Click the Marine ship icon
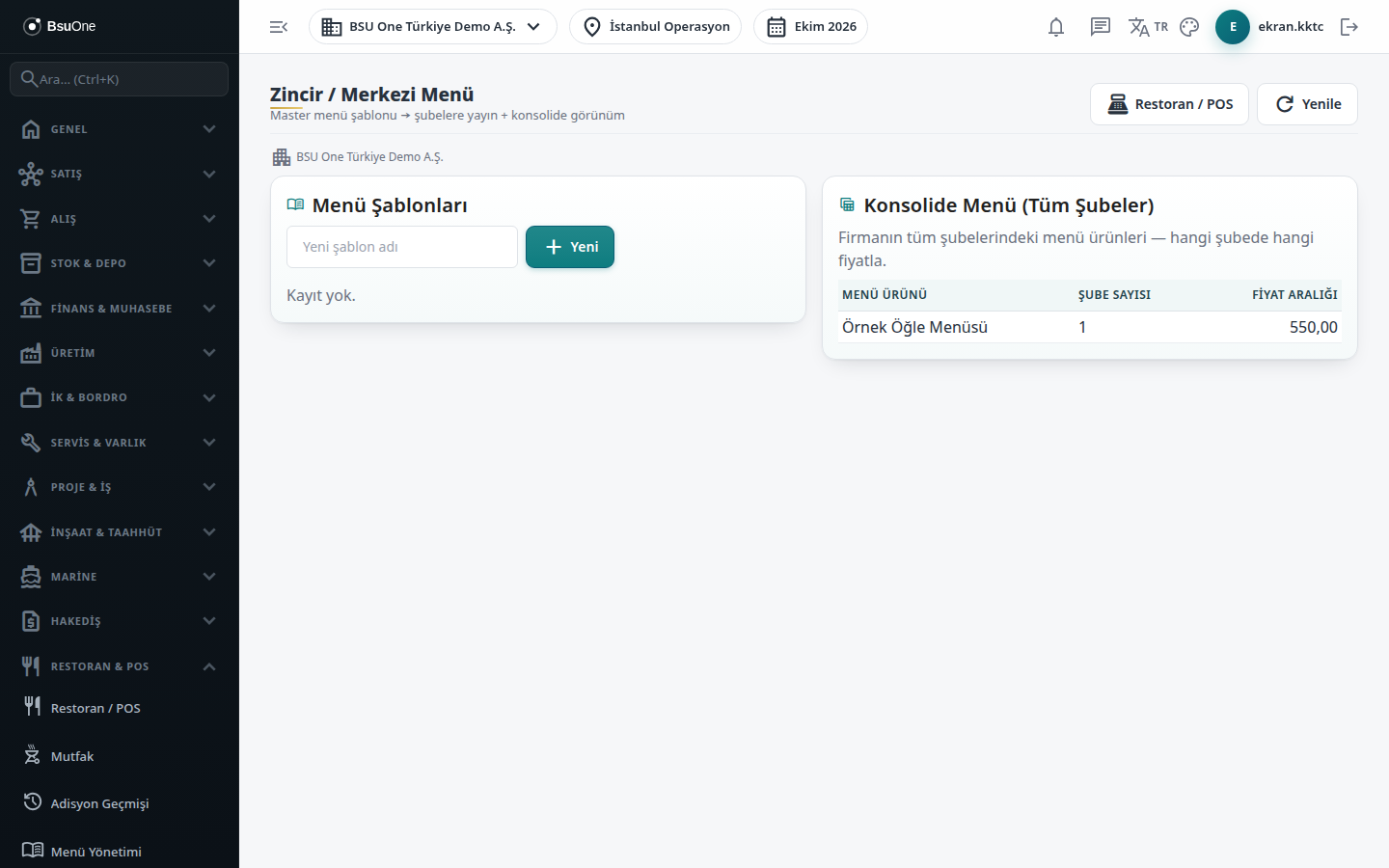The width and height of the screenshot is (1389, 868). [x=31, y=577]
